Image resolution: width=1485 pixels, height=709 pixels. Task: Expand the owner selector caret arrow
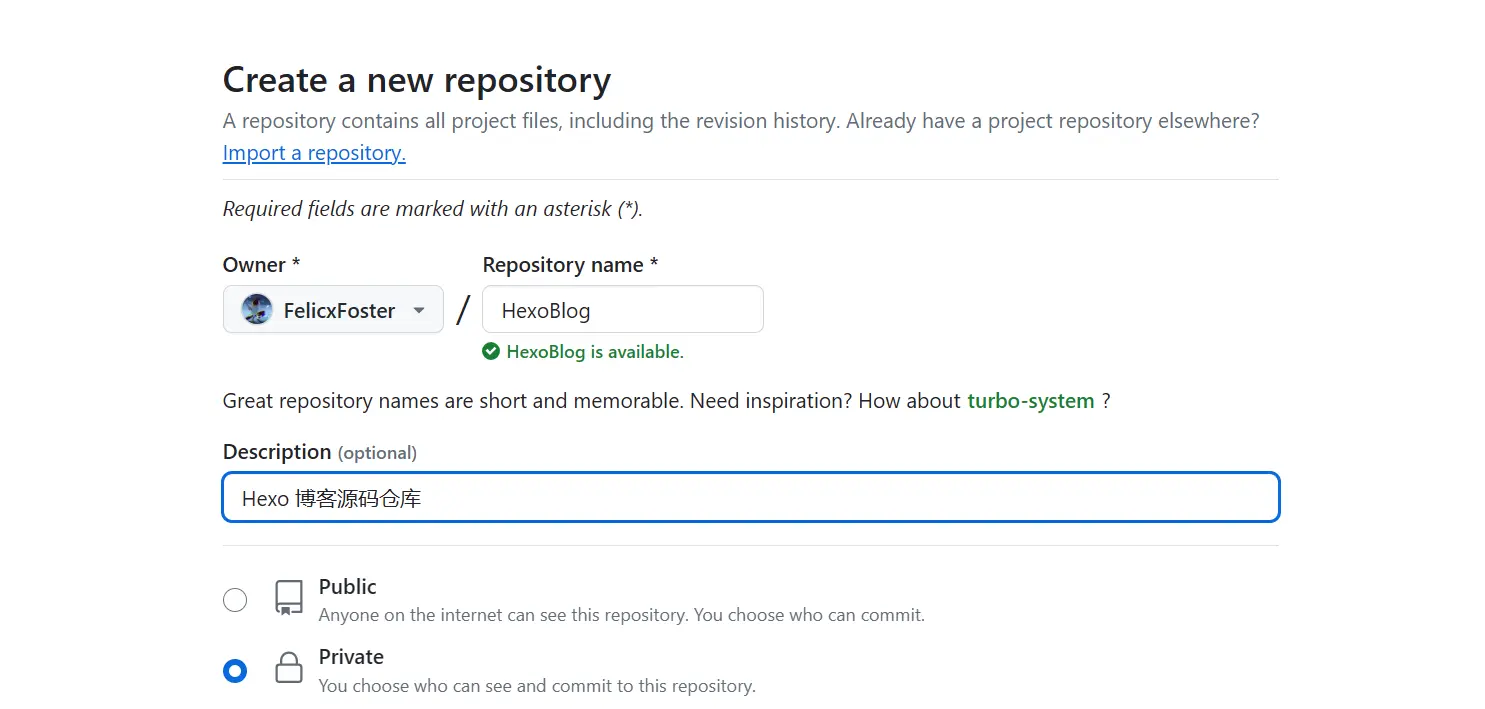pyautogui.click(x=419, y=311)
